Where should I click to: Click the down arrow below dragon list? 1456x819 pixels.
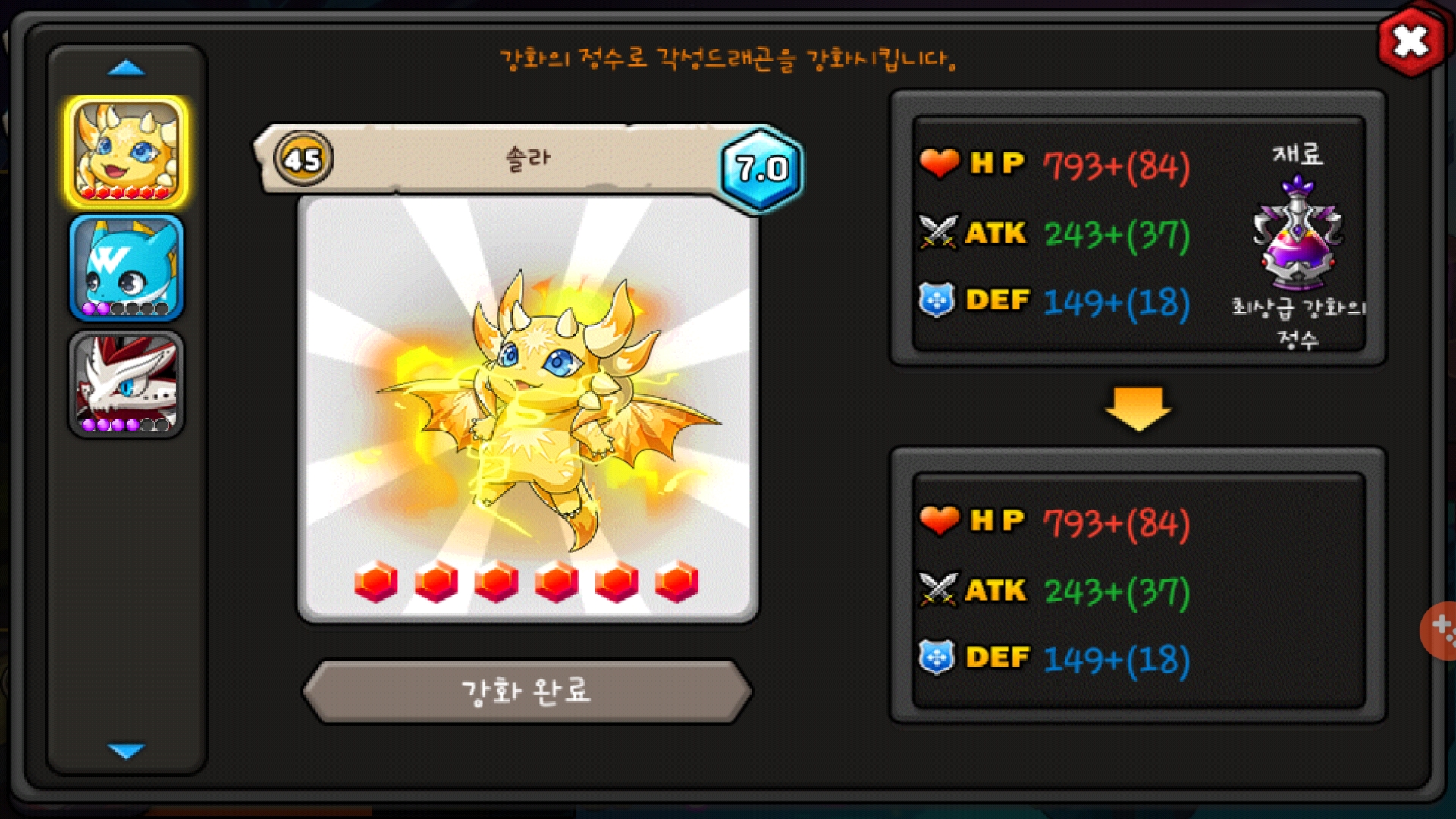point(127,751)
